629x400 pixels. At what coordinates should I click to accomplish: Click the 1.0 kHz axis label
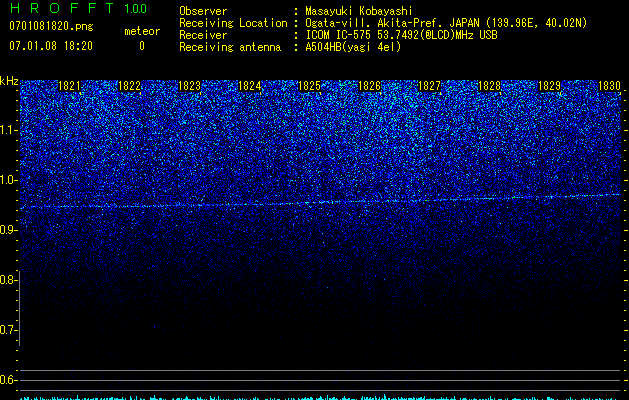9,180
